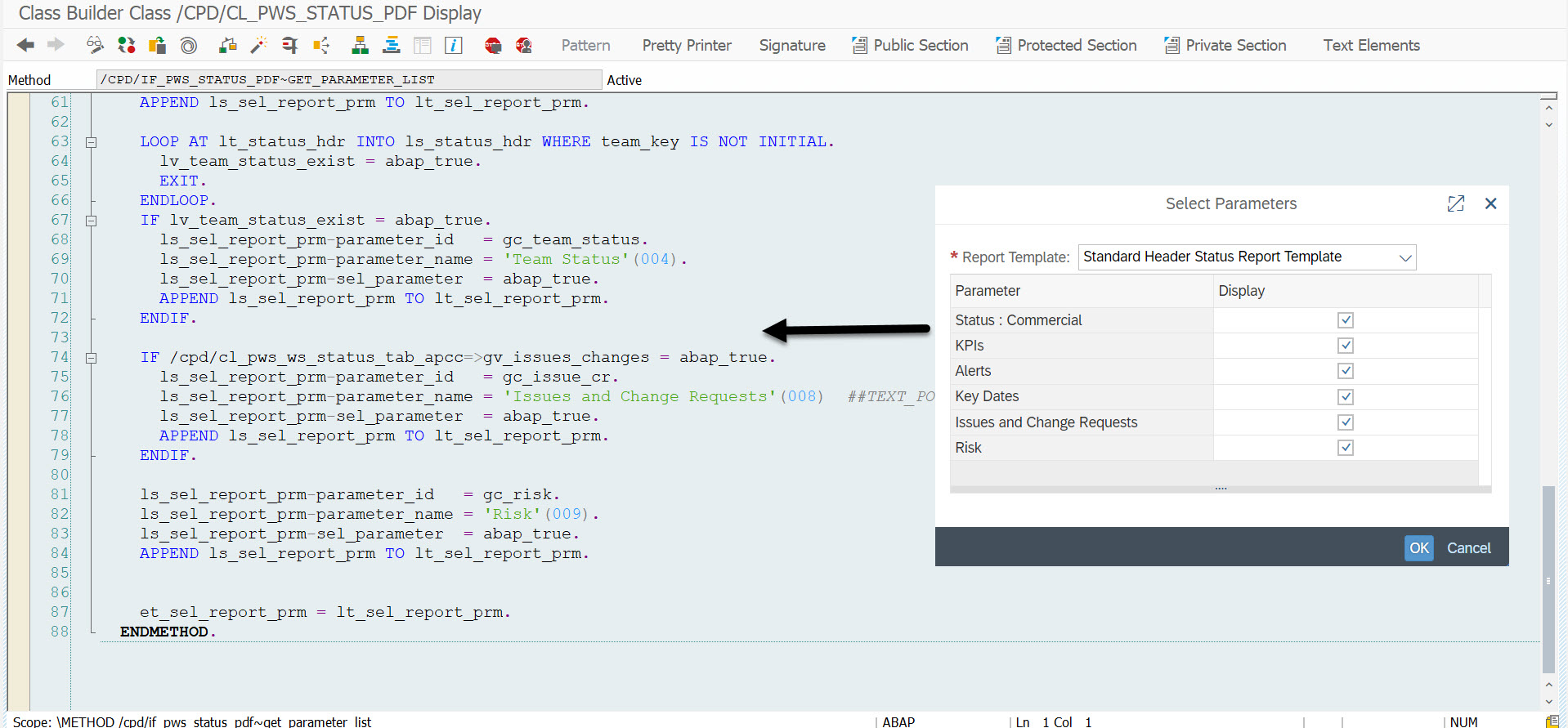Click the Active/Inactive switch icon
The image size is (1568, 728).
pyautogui.click(x=126, y=45)
